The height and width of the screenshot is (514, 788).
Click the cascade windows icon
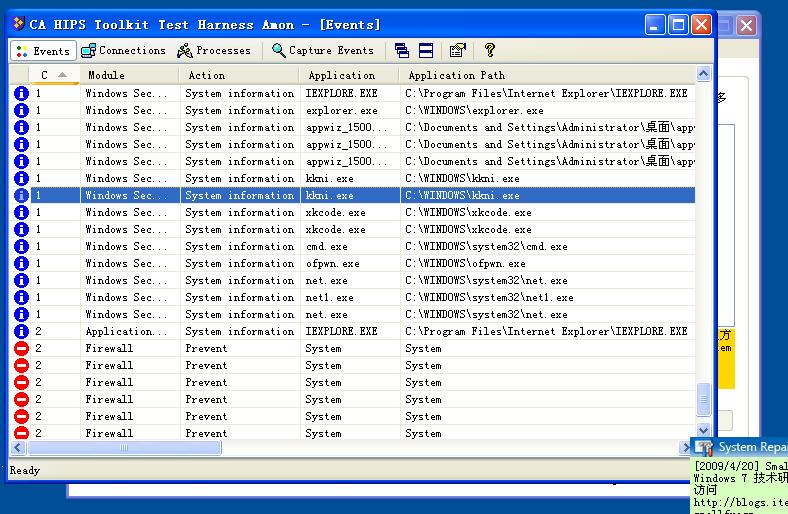402,51
